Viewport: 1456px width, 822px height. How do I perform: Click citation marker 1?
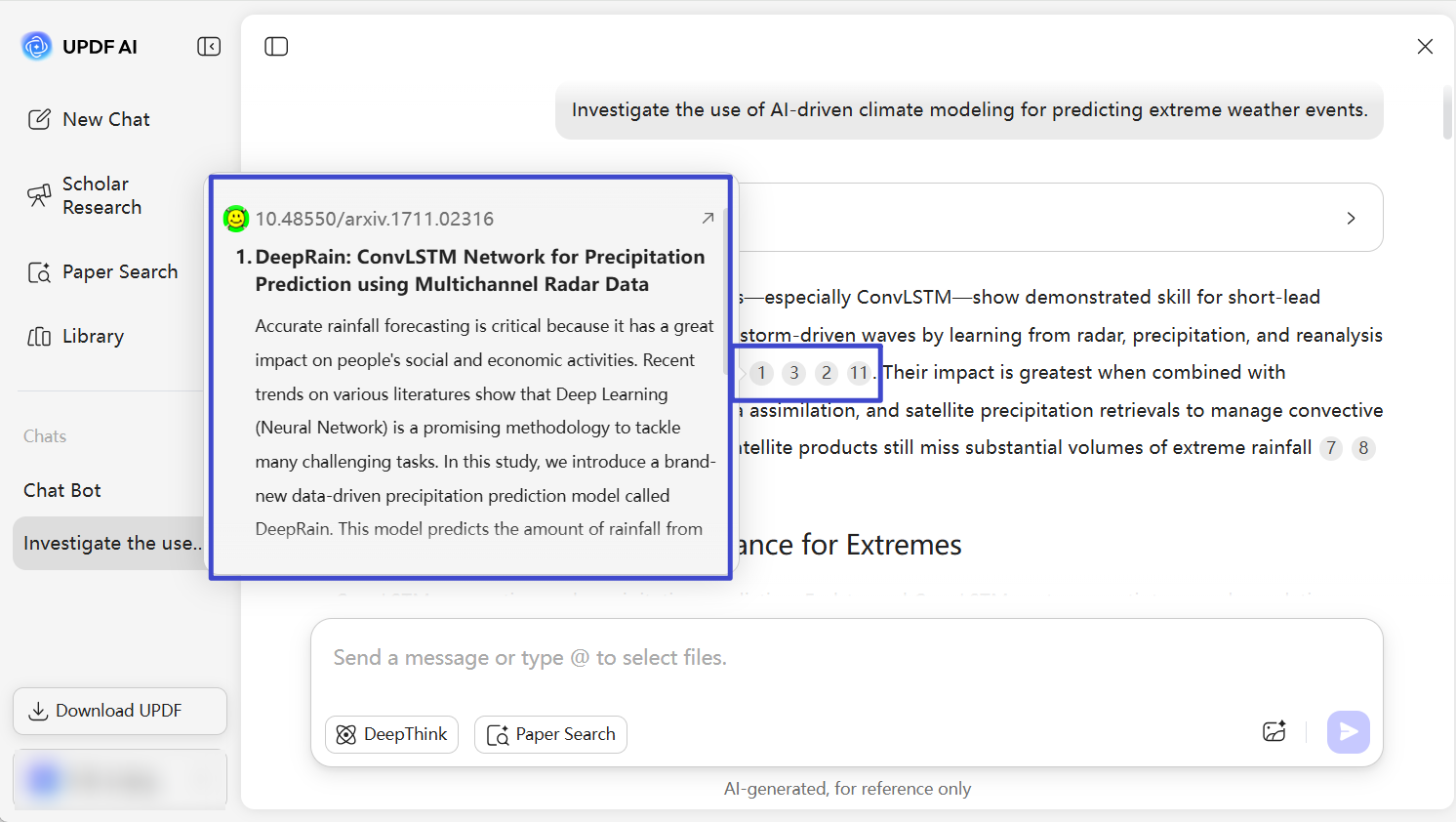click(761, 373)
